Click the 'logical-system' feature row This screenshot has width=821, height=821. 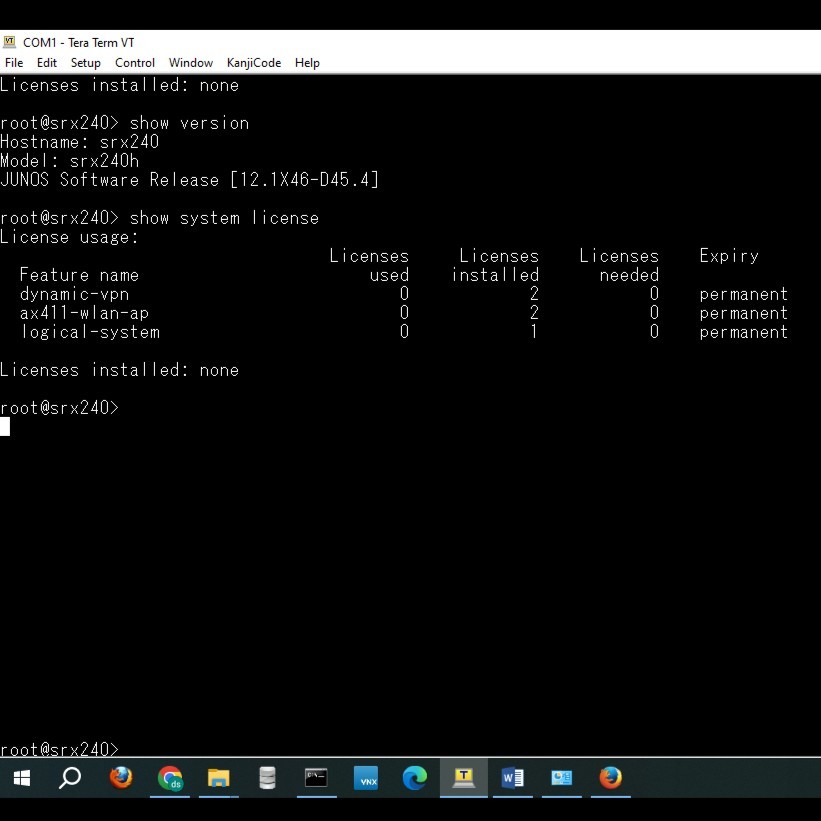(404, 331)
